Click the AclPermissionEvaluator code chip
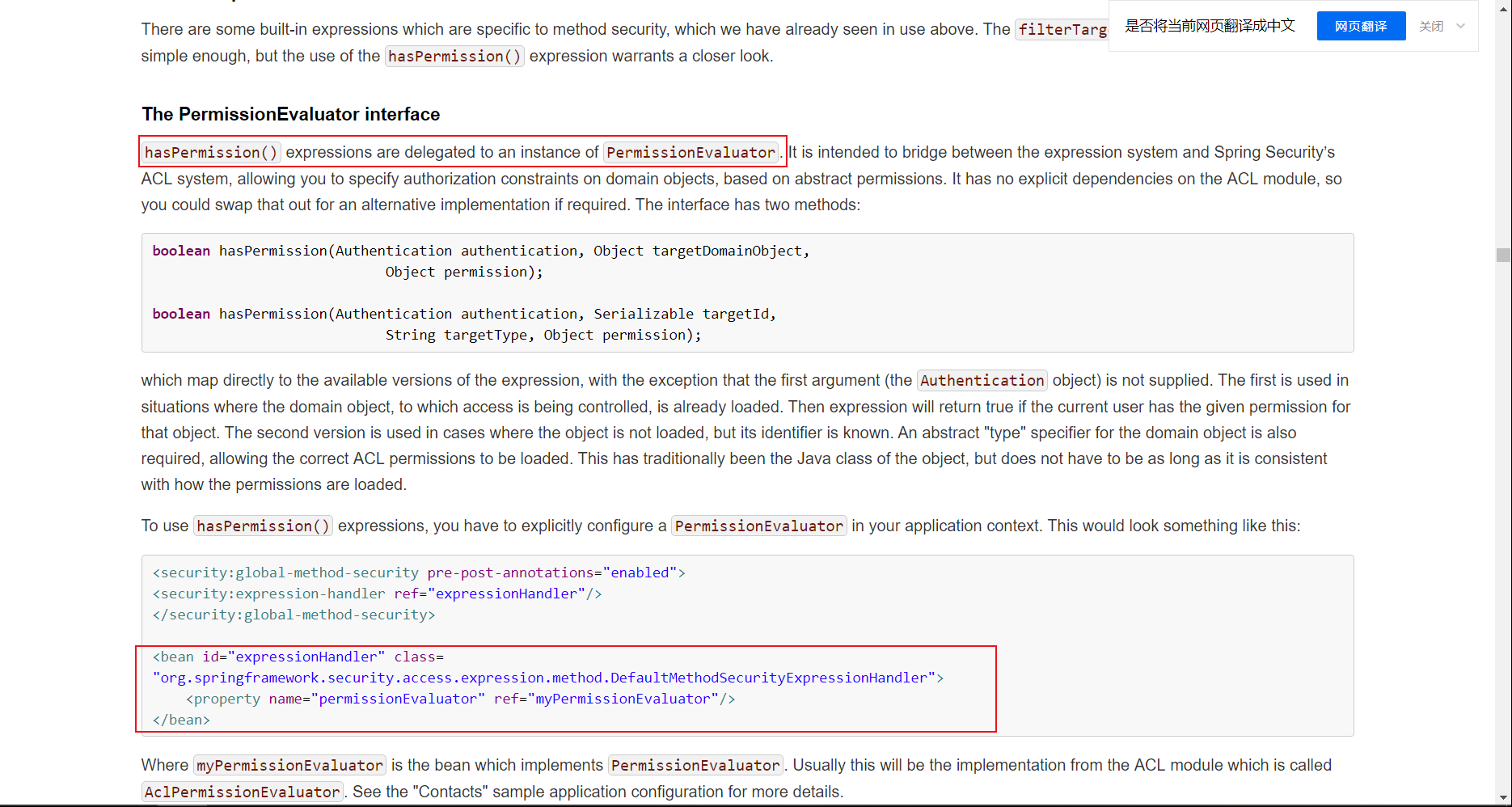This screenshot has width=1512, height=807. 242,792
